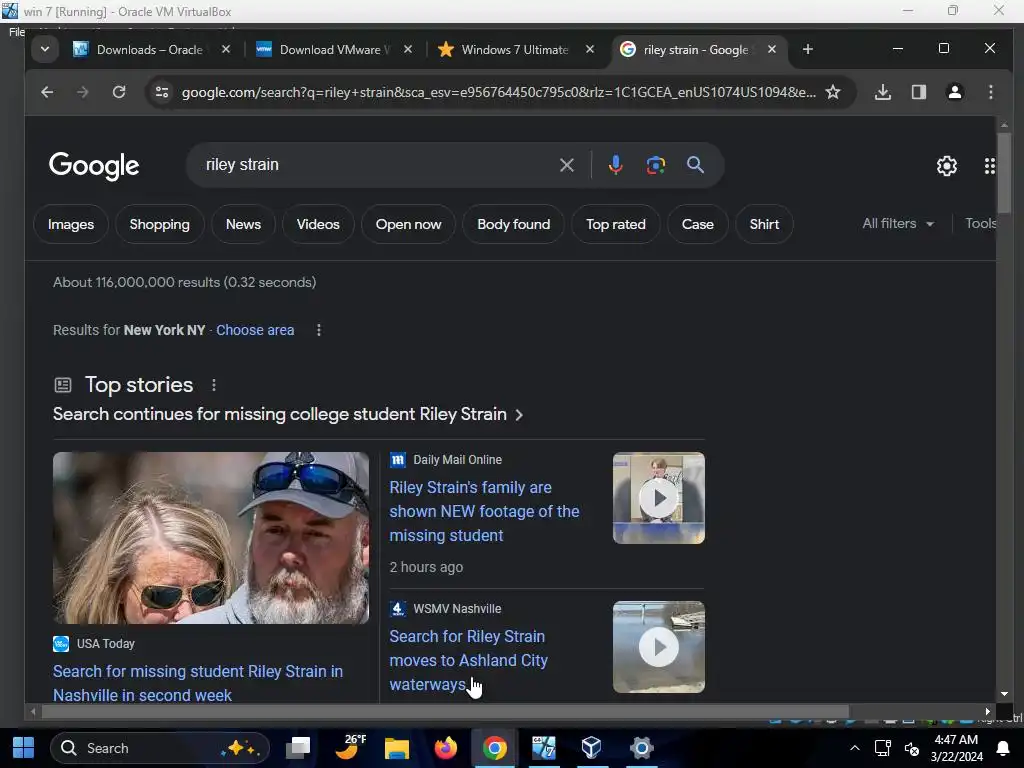
Task: Bookmark this page with the star icon
Action: pyautogui.click(x=833, y=92)
